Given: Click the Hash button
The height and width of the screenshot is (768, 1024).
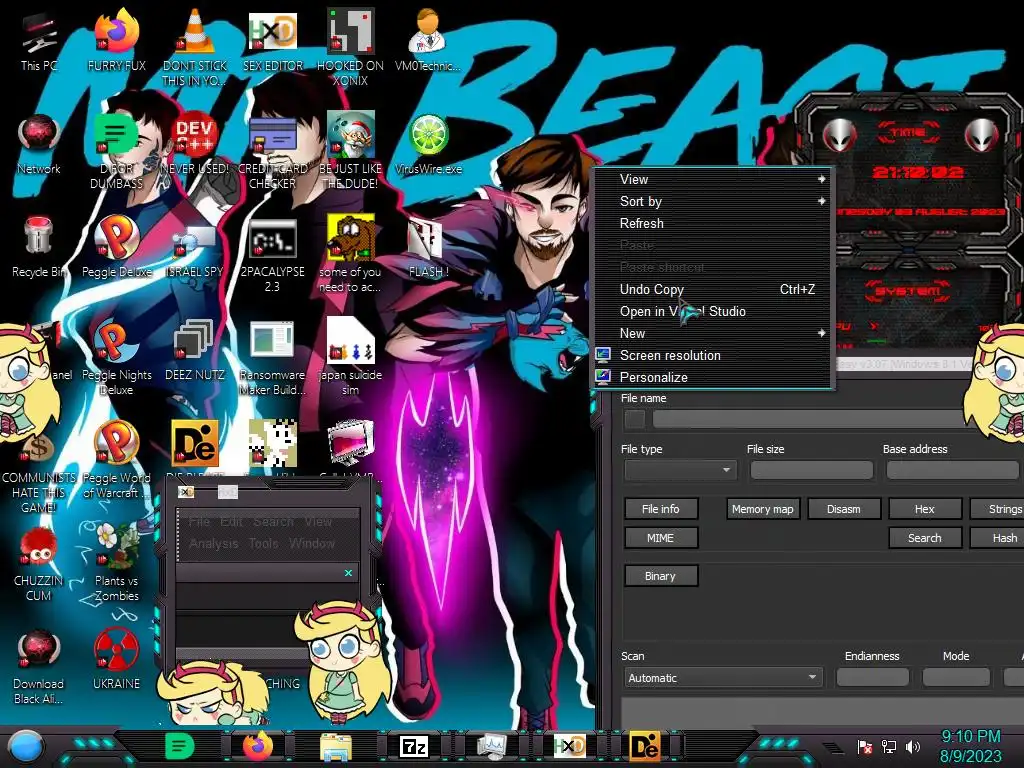Looking at the screenshot, I should coord(997,538).
